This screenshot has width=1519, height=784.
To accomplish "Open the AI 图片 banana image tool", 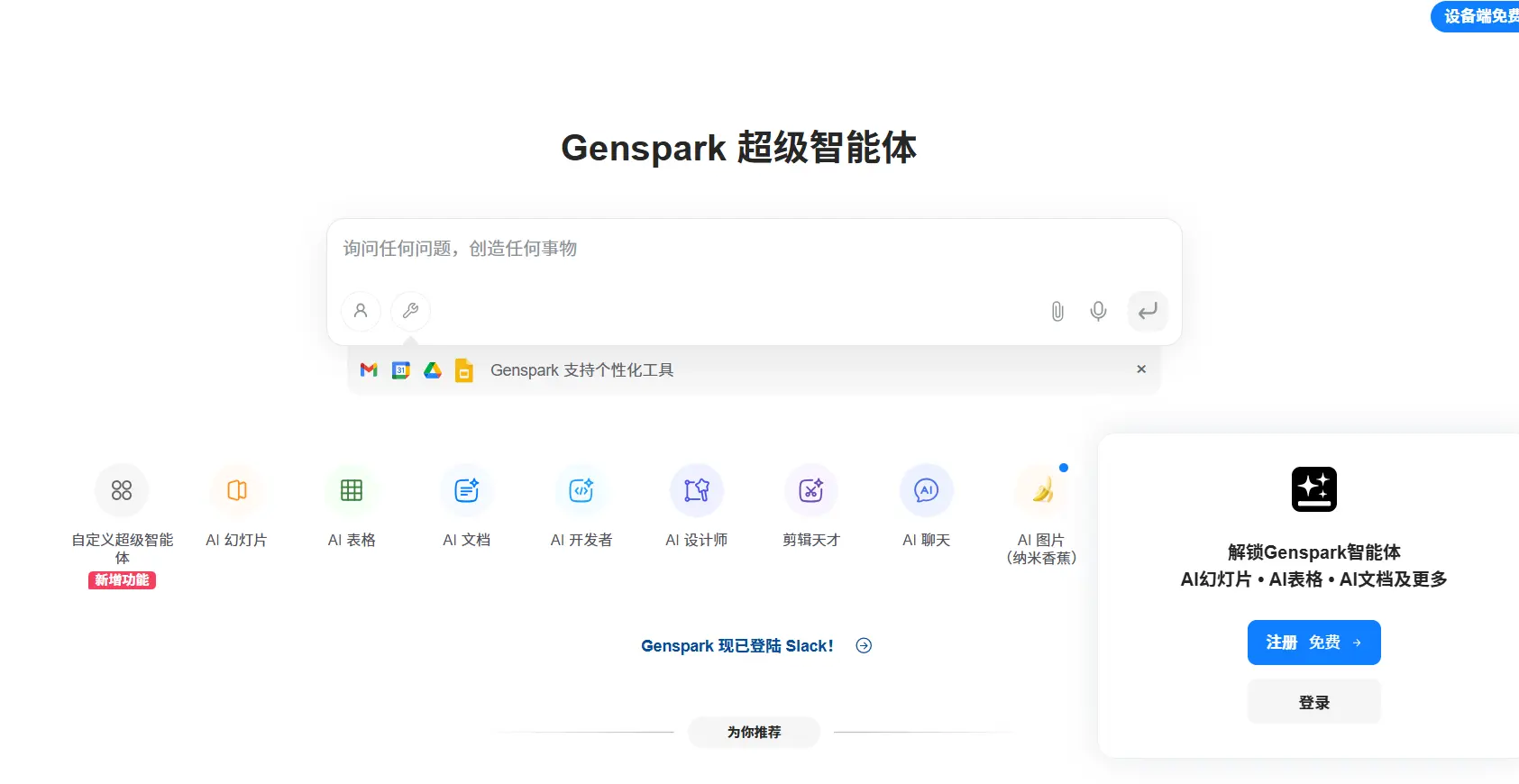I will coord(1041,490).
